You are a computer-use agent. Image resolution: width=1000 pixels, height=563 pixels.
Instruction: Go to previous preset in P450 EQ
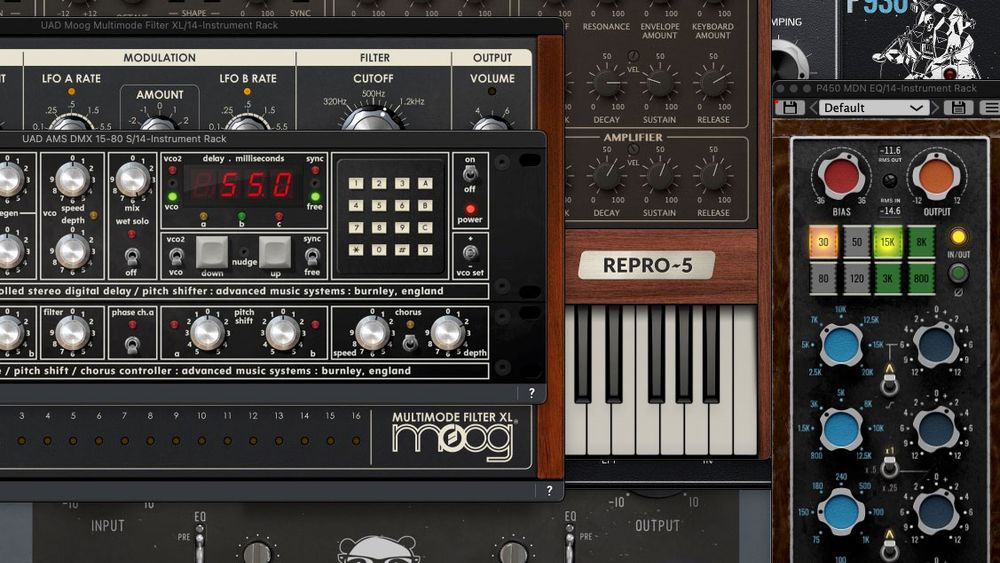click(x=813, y=108)
